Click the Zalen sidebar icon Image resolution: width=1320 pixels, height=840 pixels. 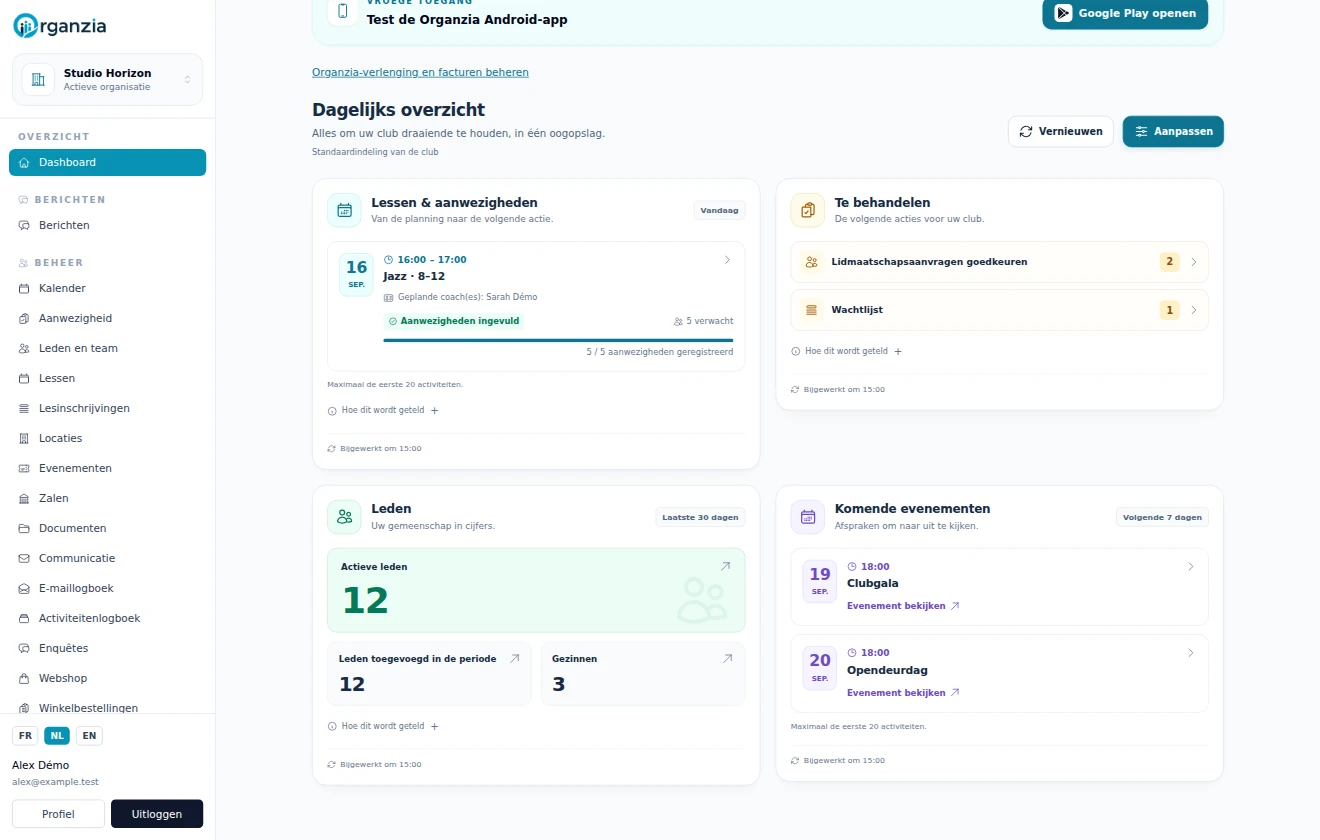click(x=25, y=499)
